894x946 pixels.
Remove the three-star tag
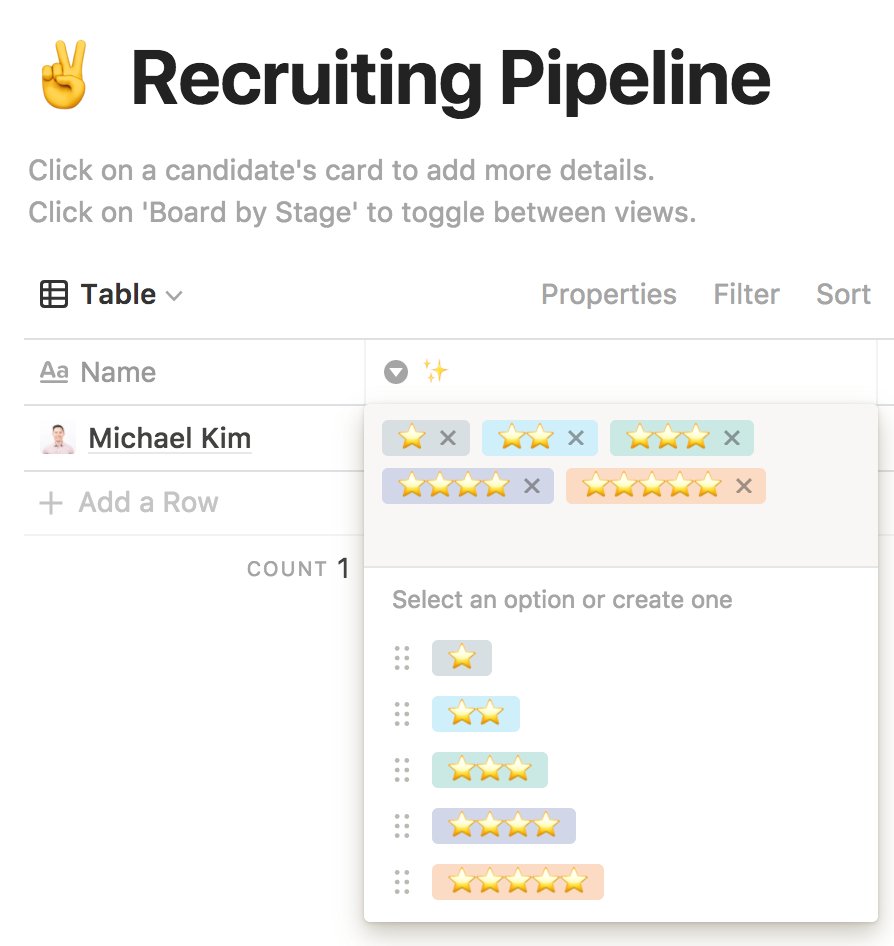pos(732,438)
